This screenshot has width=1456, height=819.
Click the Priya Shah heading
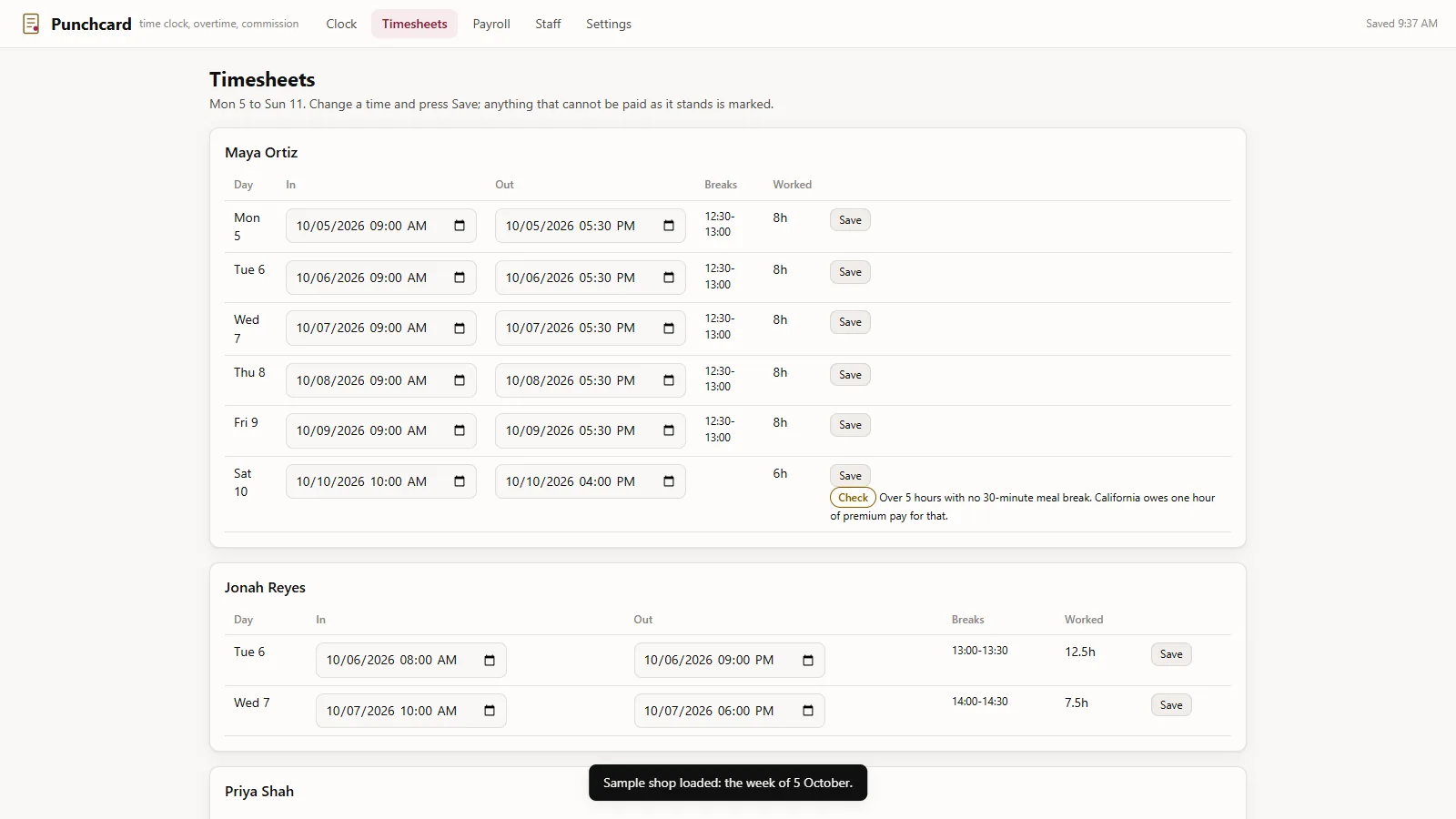point(259,792)
